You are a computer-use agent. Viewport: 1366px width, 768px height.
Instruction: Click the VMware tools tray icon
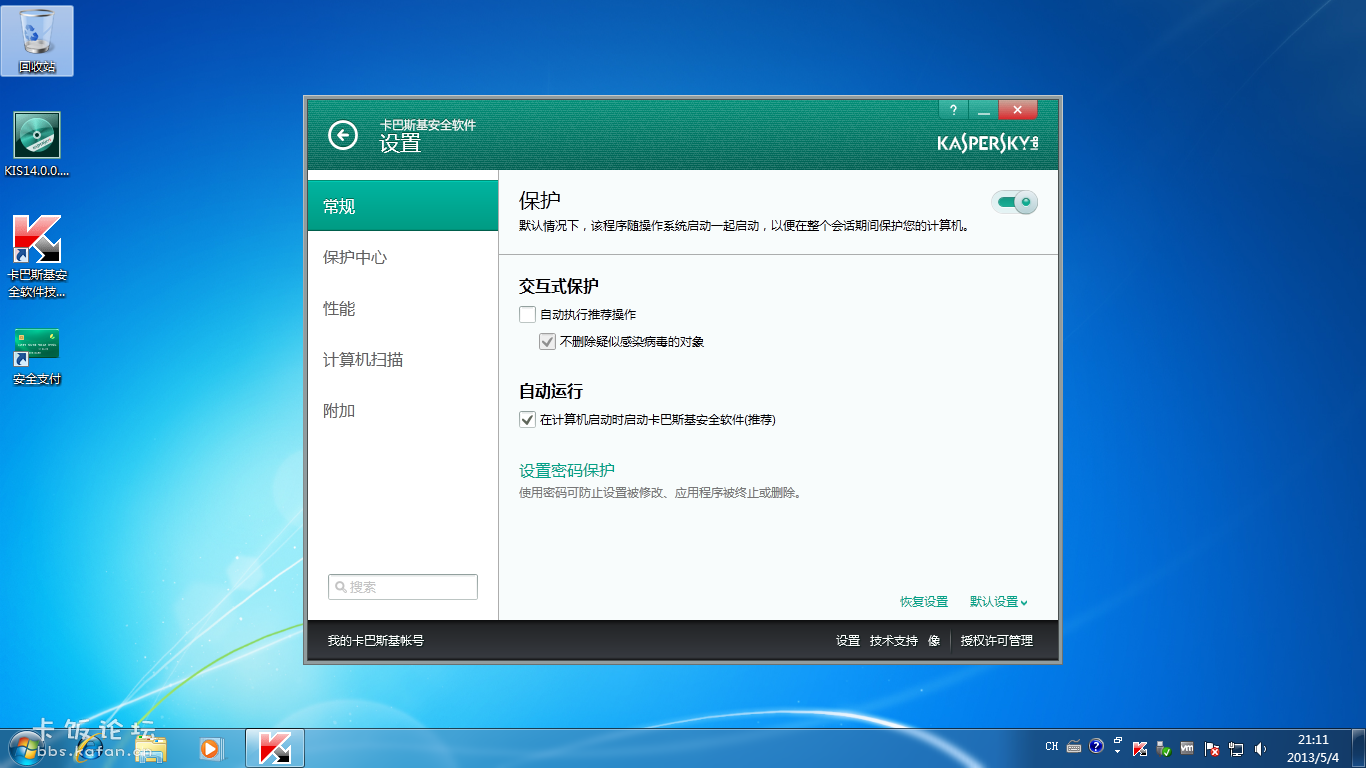[1187, 748]
